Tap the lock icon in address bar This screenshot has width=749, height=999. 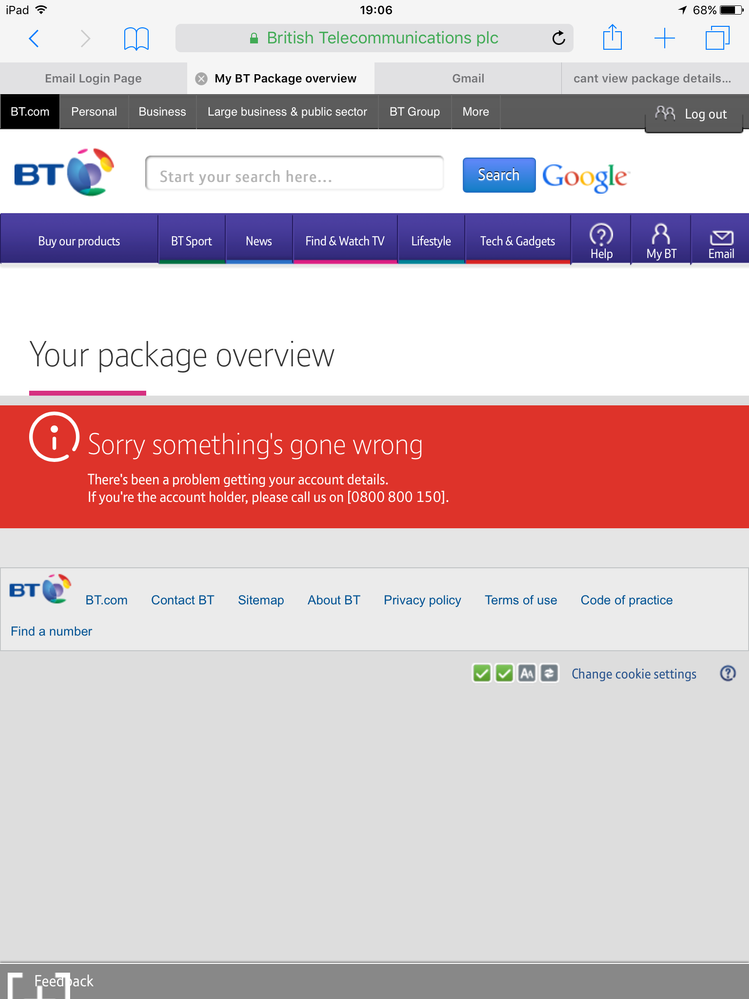[x=254, y=38]
